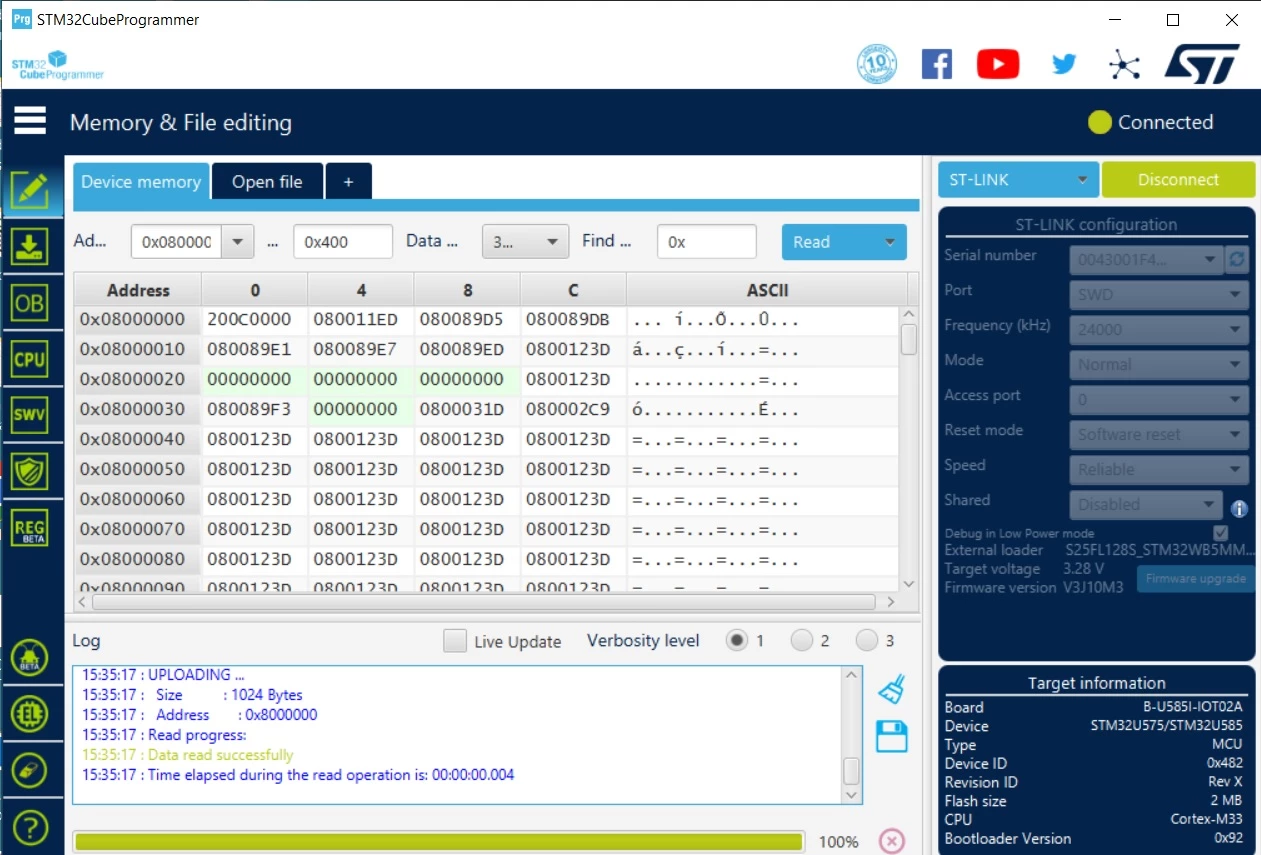This screenshot has width=1261, height=855.
Task: Open the help question mark icon
Action: [30, 827]
